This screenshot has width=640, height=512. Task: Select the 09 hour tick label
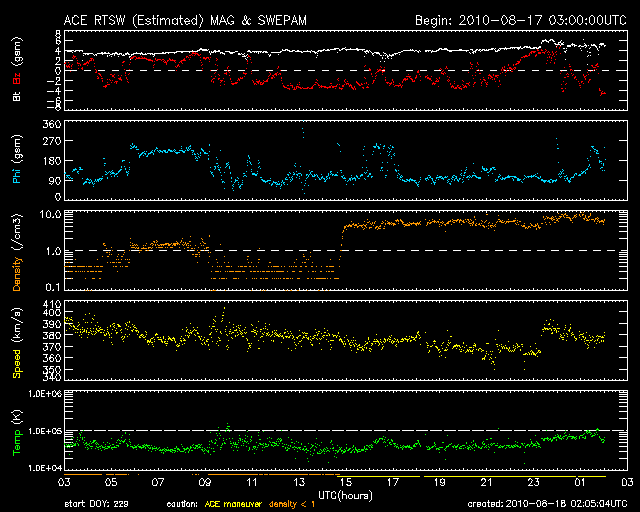click(x=205, y=482)
